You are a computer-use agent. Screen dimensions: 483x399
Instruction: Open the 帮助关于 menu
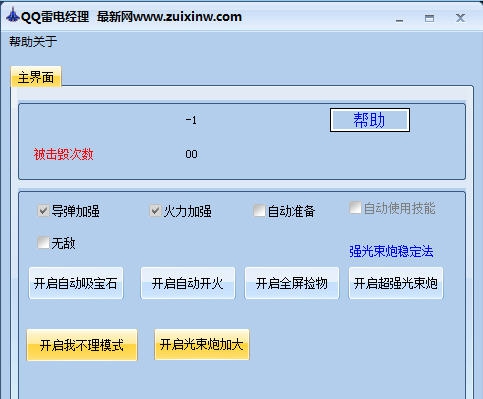pos(33,42)
